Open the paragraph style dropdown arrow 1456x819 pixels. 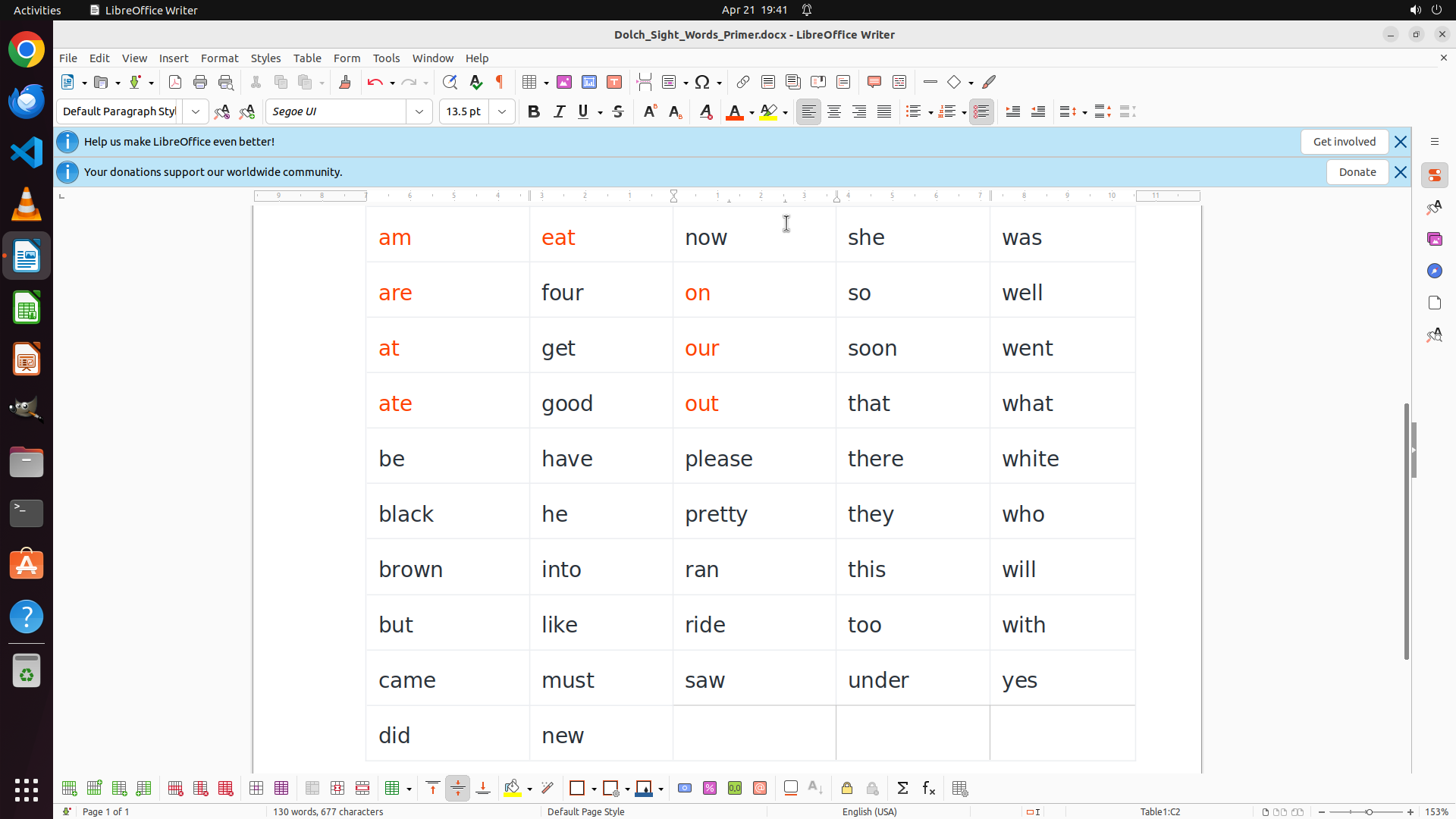pos(196,111)
